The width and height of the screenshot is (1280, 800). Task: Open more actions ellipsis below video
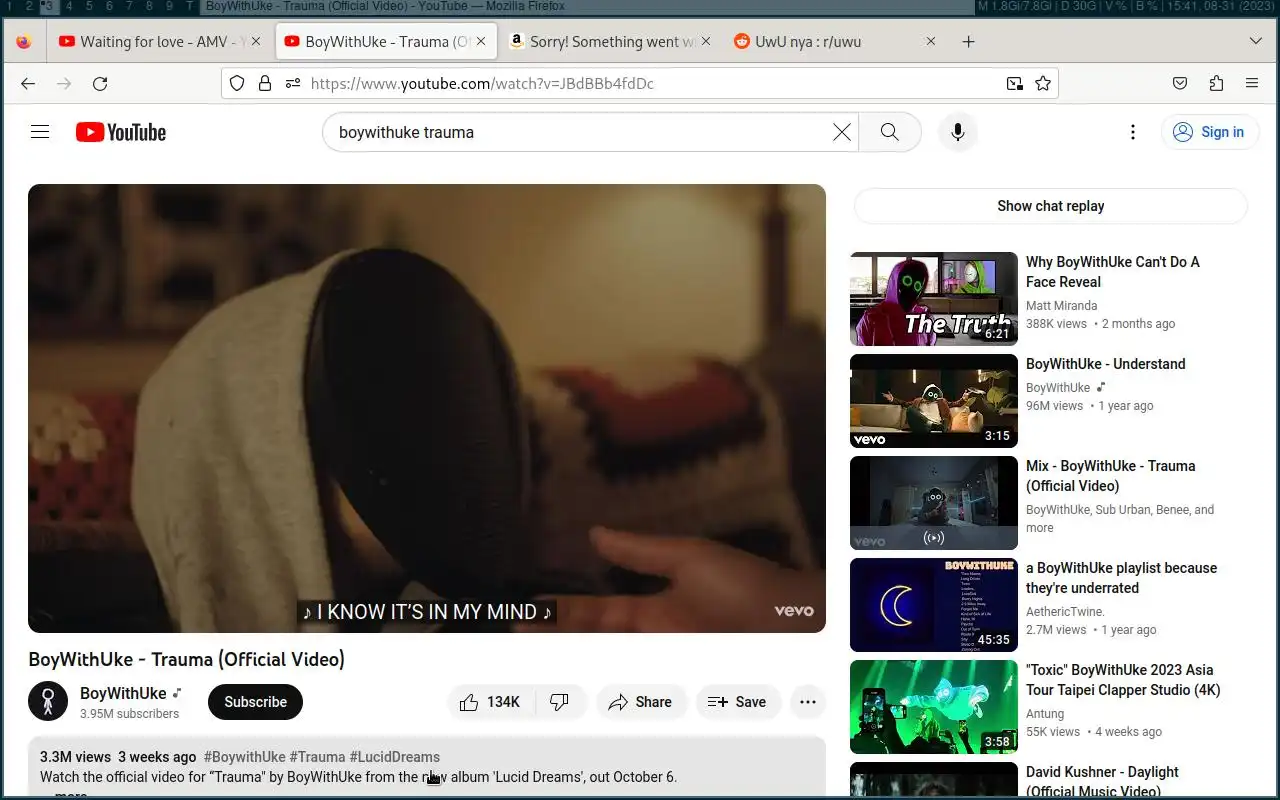click(x=808, y=702)
